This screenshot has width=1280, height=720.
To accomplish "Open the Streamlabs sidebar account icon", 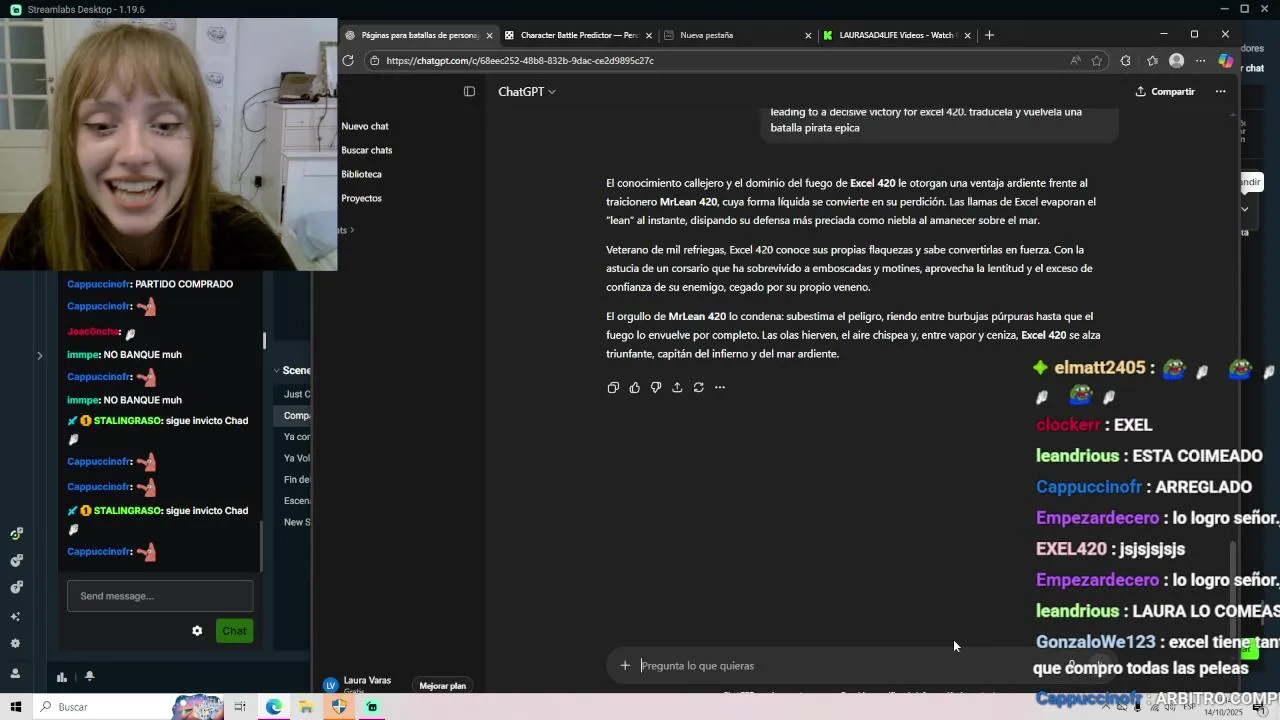I will pyautogui.click(x=16, y=673).
